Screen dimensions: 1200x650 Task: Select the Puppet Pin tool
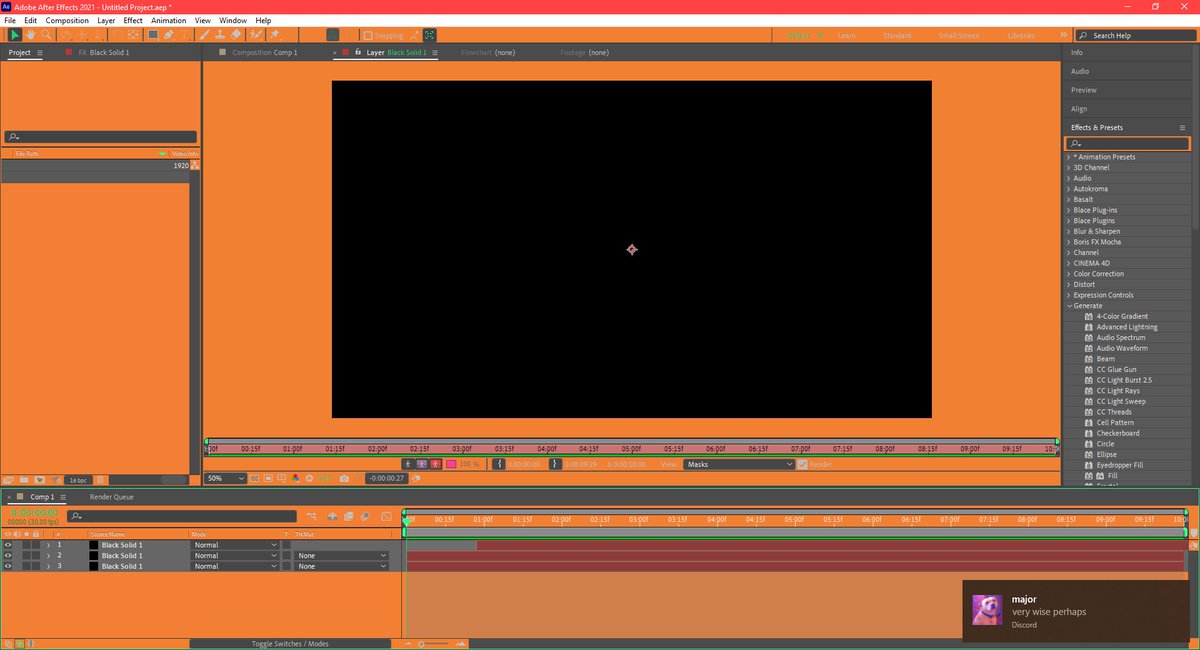(x=275, y=34)
